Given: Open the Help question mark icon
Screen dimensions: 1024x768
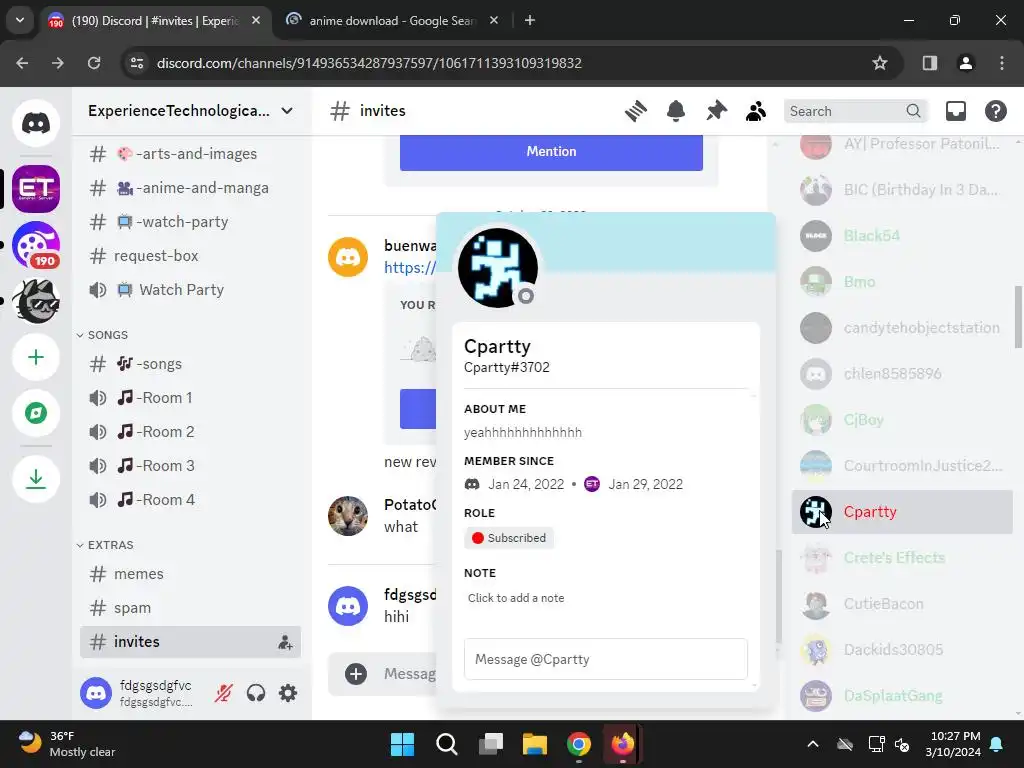Looking at the screenshot, I should 995,111.
